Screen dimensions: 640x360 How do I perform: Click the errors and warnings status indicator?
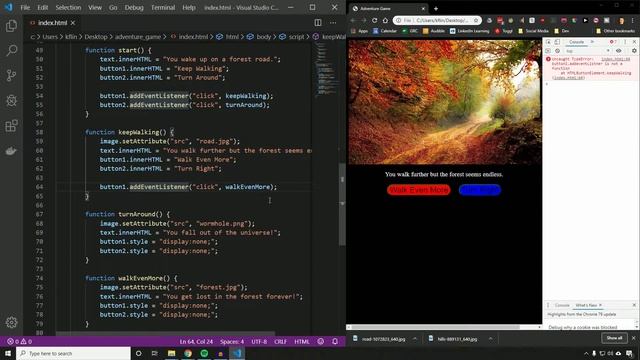[x=19, y=341]
